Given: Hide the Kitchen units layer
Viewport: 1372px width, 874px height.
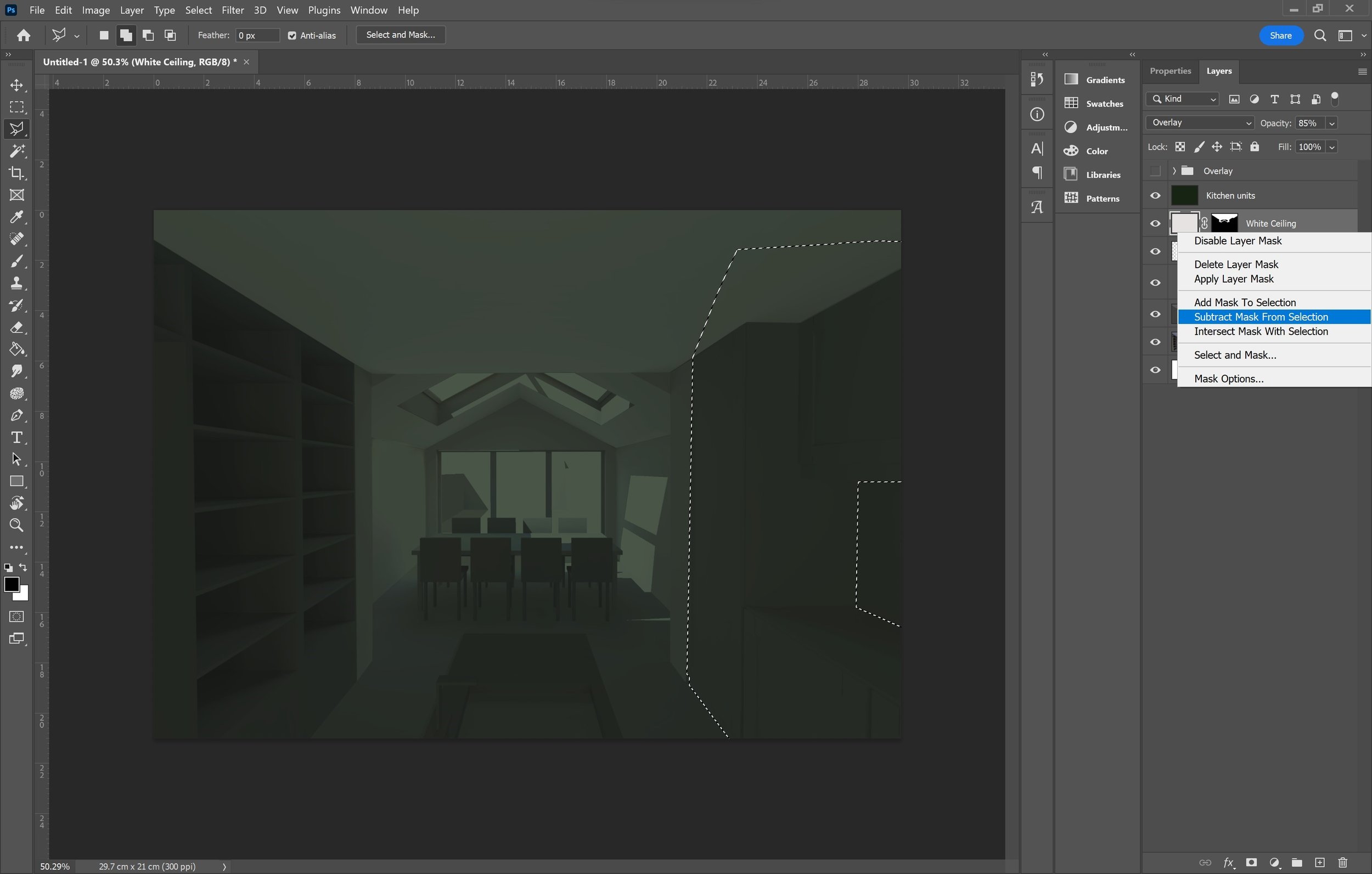Looking at the screenshot, I should click(x=1155, y=195).
